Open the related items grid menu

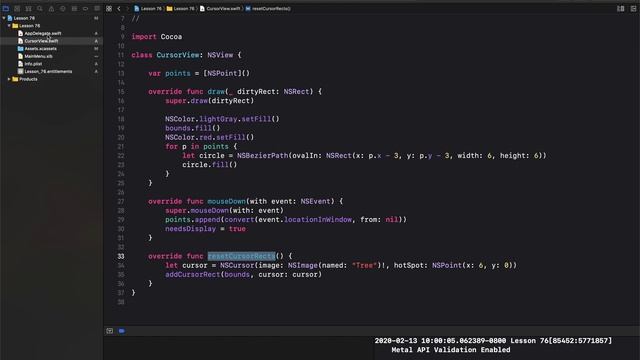[x=109, y=9]
